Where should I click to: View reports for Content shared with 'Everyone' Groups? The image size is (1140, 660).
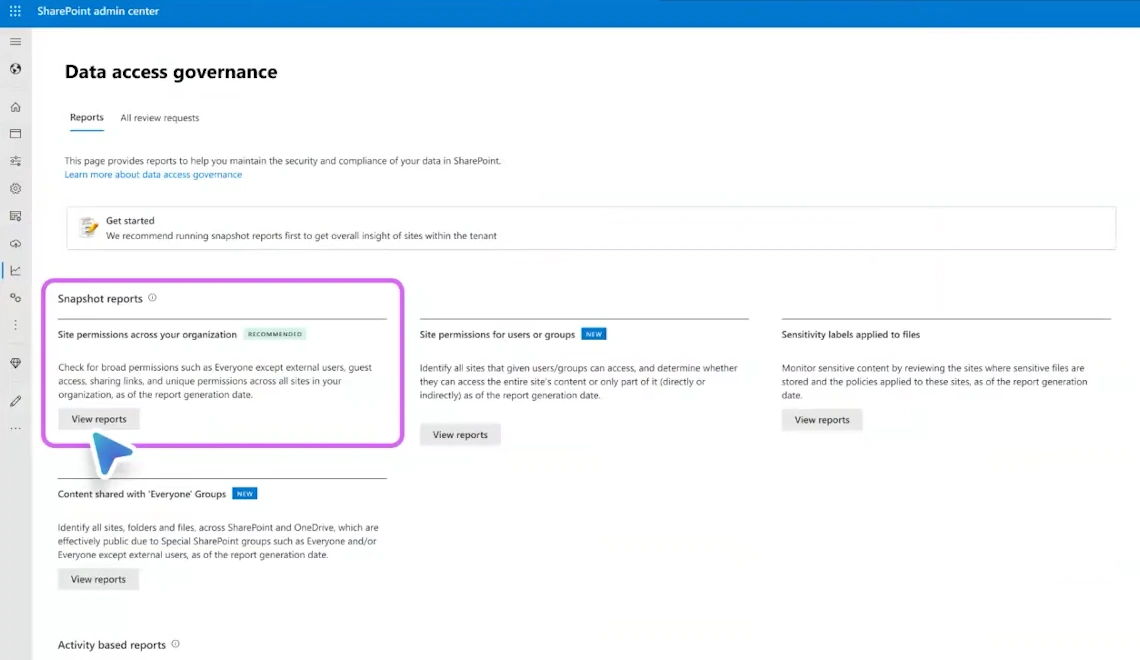point(98,579)
